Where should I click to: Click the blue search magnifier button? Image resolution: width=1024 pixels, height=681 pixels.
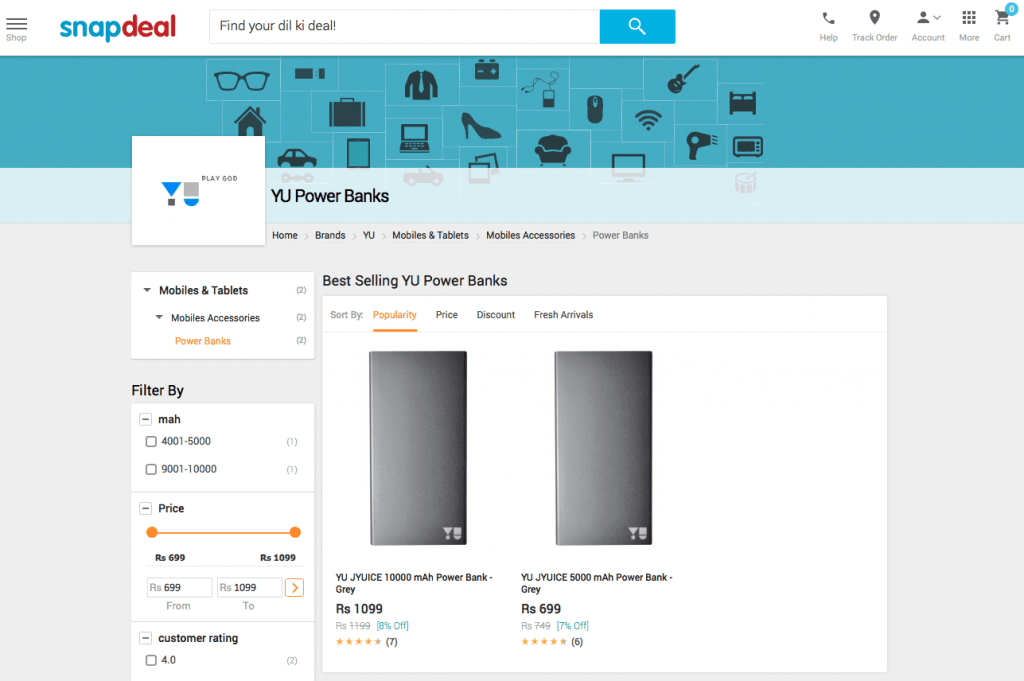(637, 26)
